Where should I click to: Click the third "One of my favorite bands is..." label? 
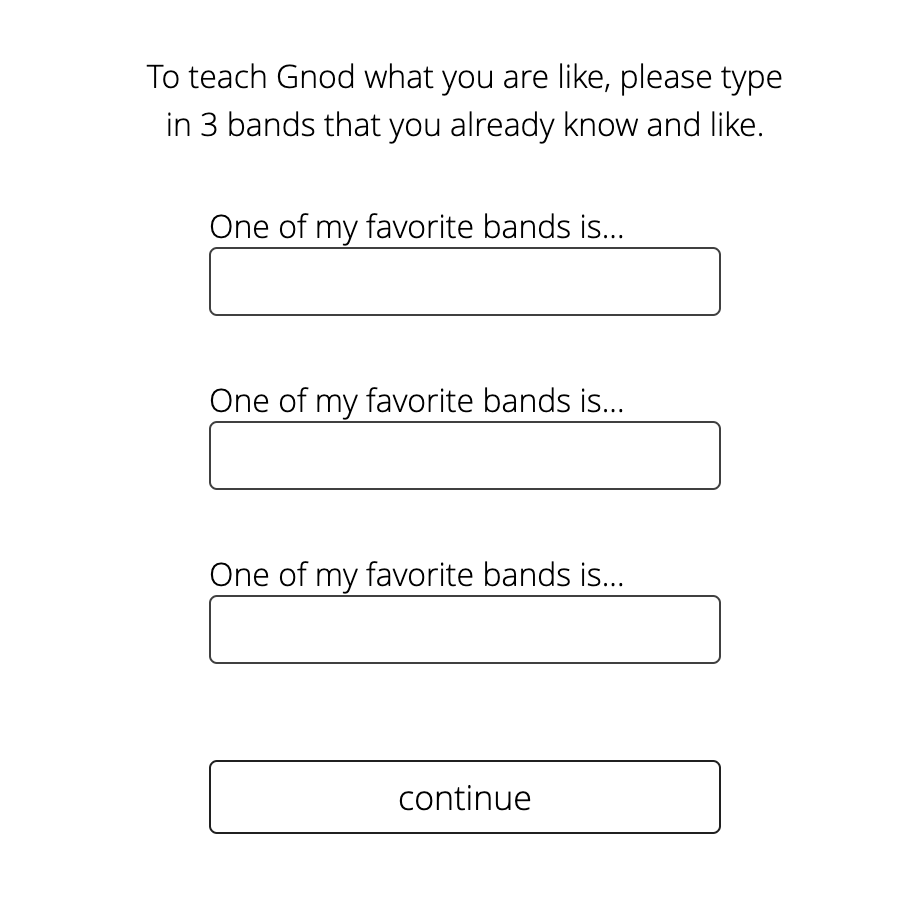coord(416,575)
